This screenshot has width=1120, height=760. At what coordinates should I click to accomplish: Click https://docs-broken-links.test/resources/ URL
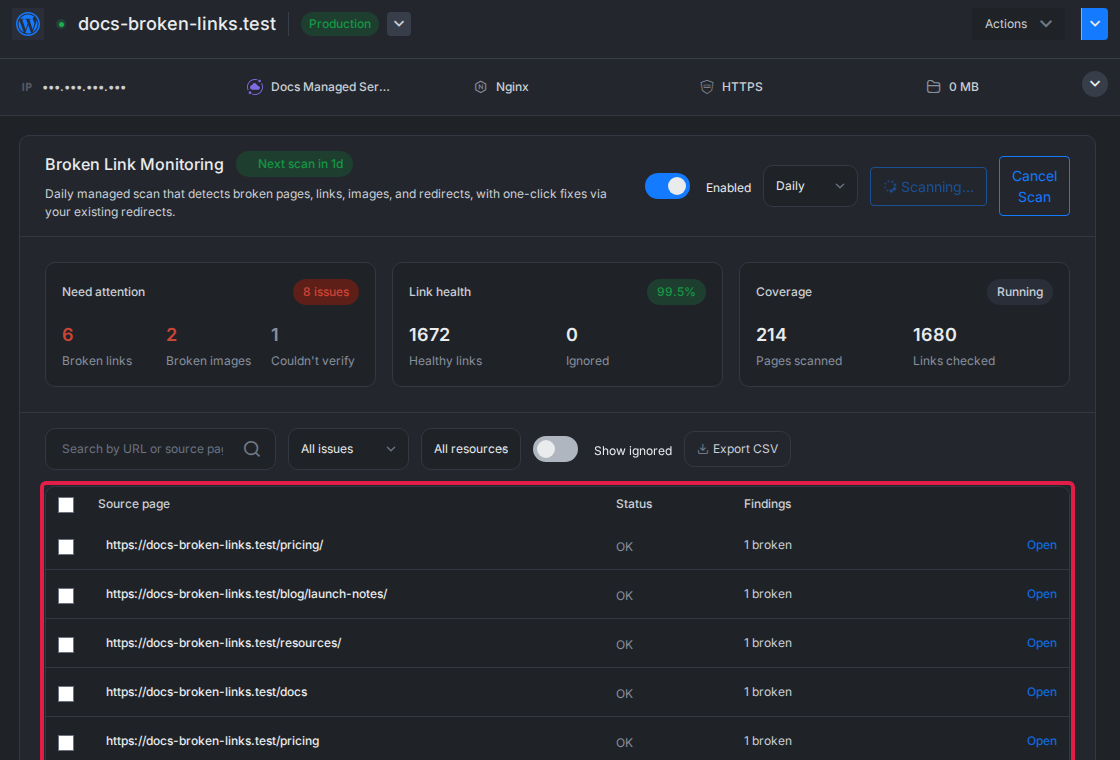[x=224, y=643]
